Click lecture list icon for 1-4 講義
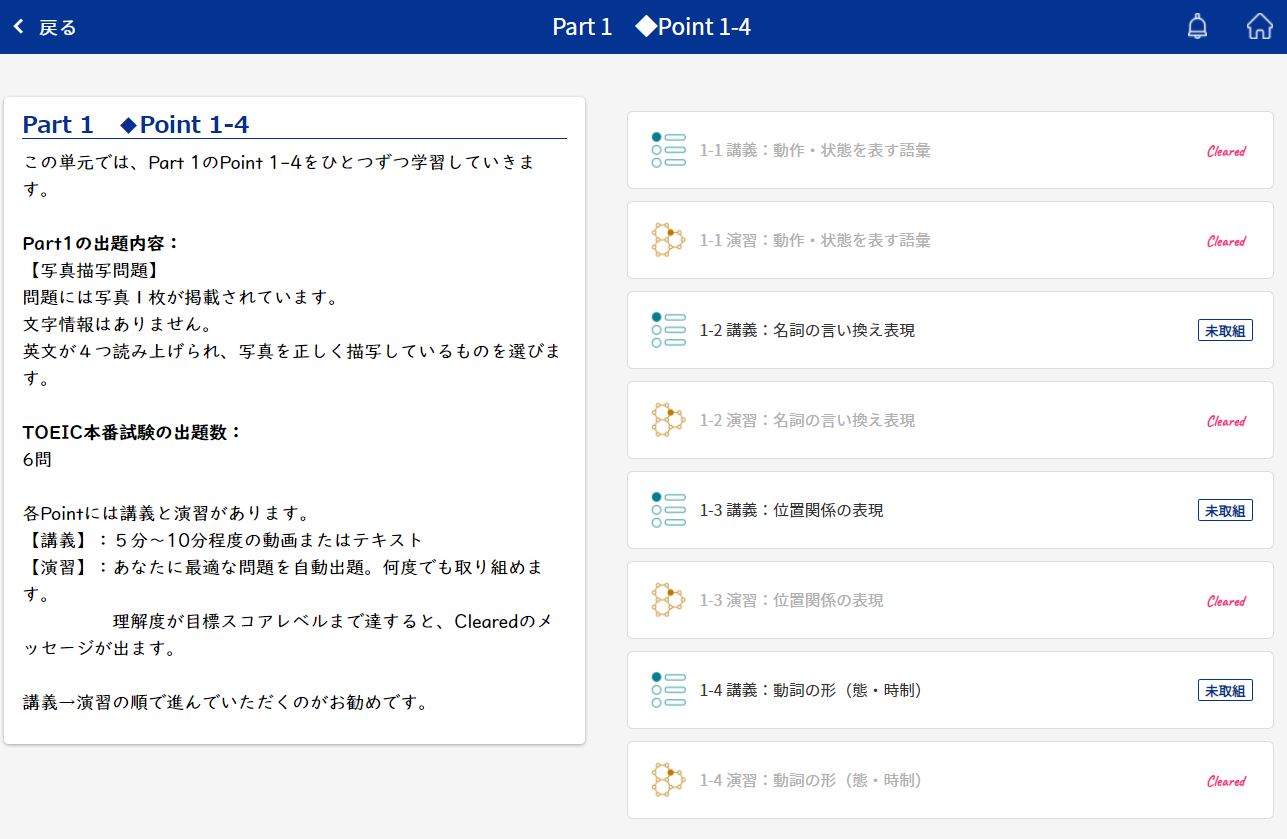 [668, 690]
